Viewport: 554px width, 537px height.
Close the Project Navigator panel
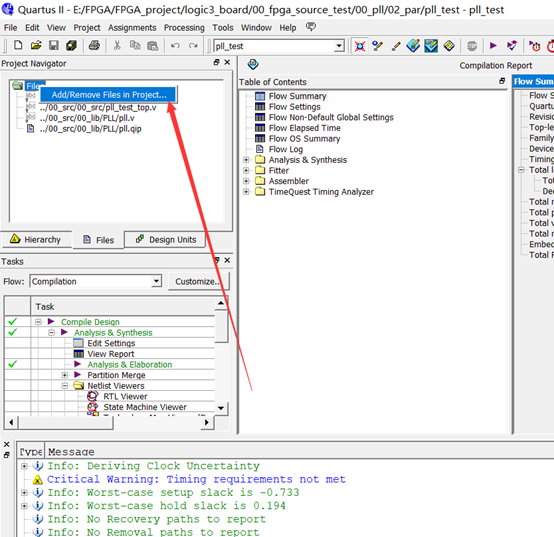coord(227,62)
